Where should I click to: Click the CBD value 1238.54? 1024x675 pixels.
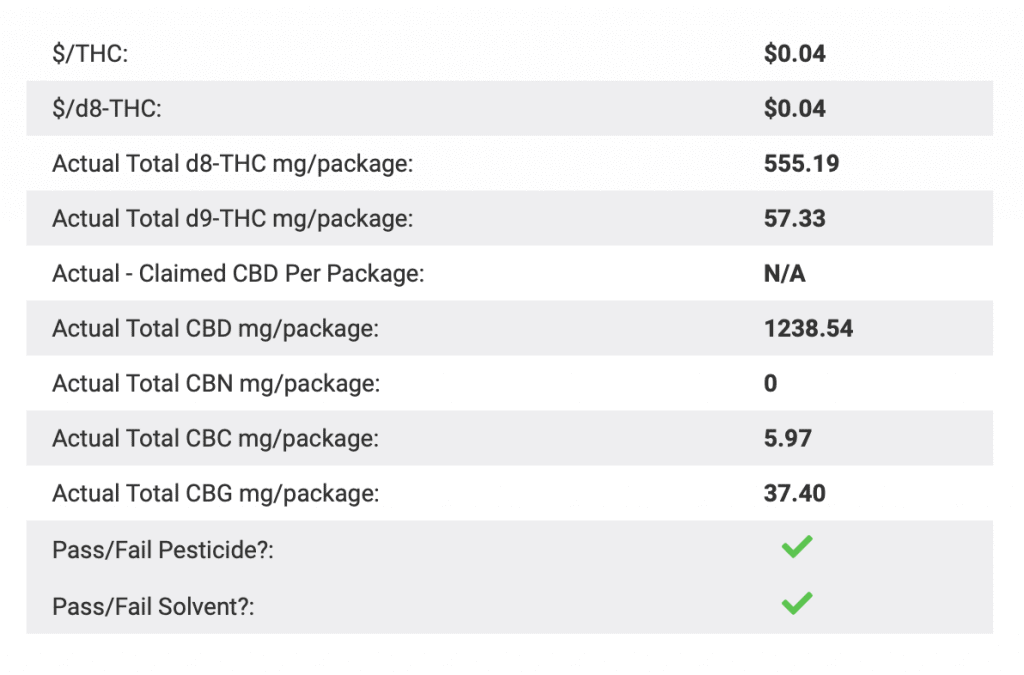coord(808,328)
